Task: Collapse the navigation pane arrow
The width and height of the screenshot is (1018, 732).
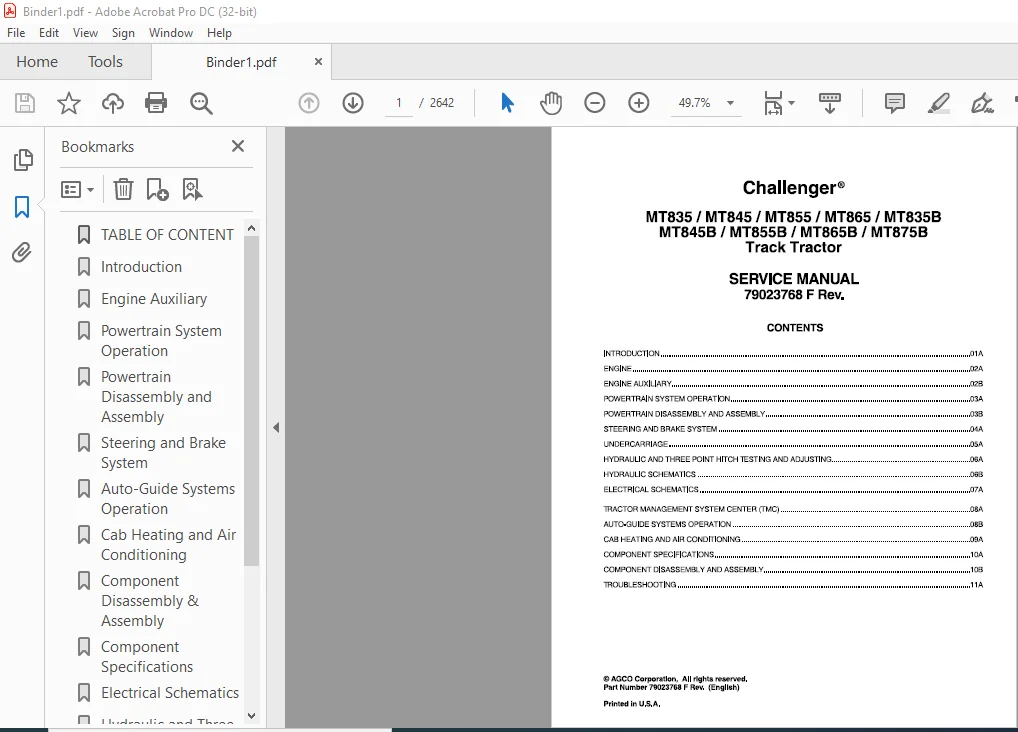Action: pos(276,427)
